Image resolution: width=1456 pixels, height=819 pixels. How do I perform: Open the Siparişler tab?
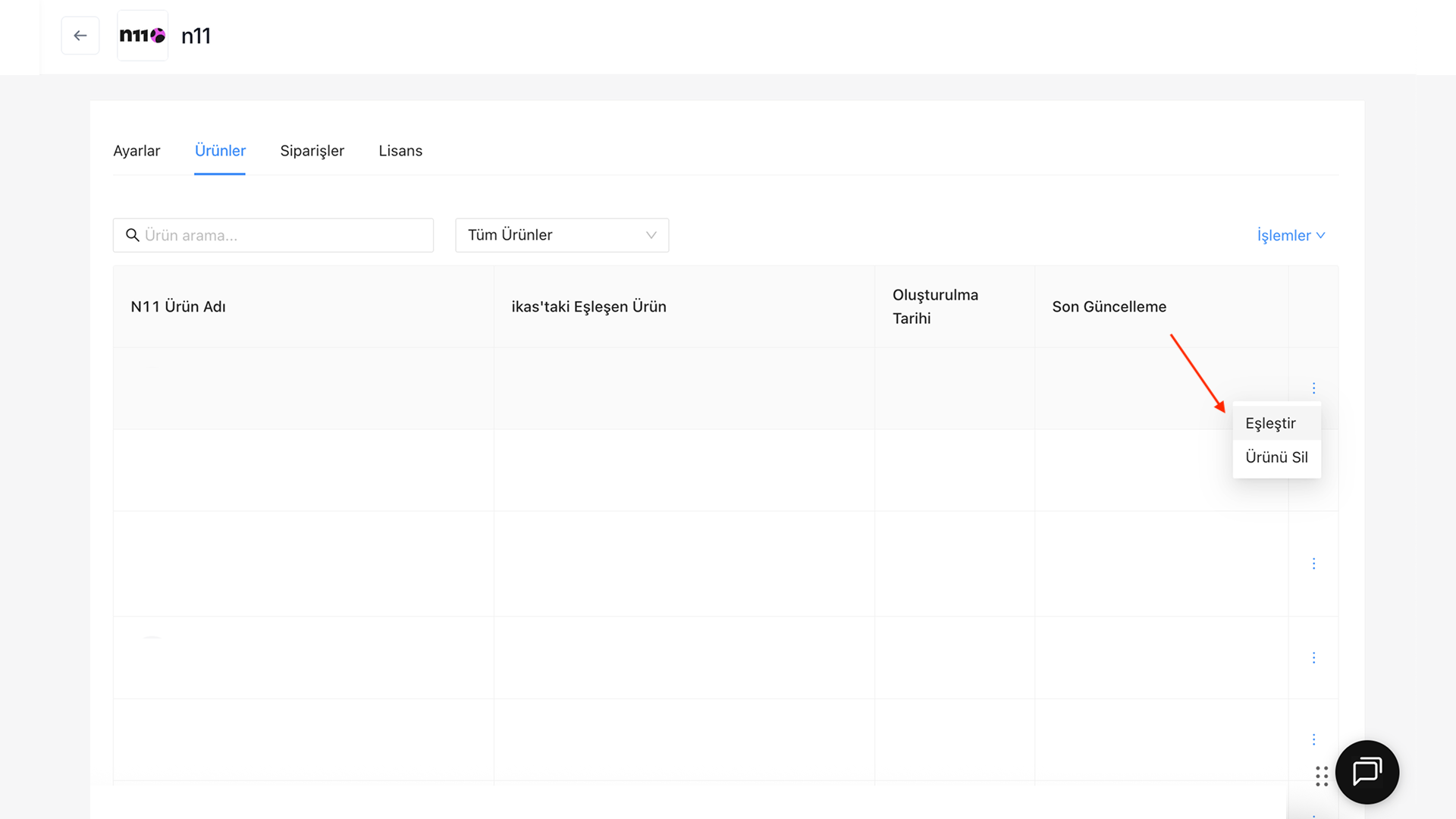[312, 151]
